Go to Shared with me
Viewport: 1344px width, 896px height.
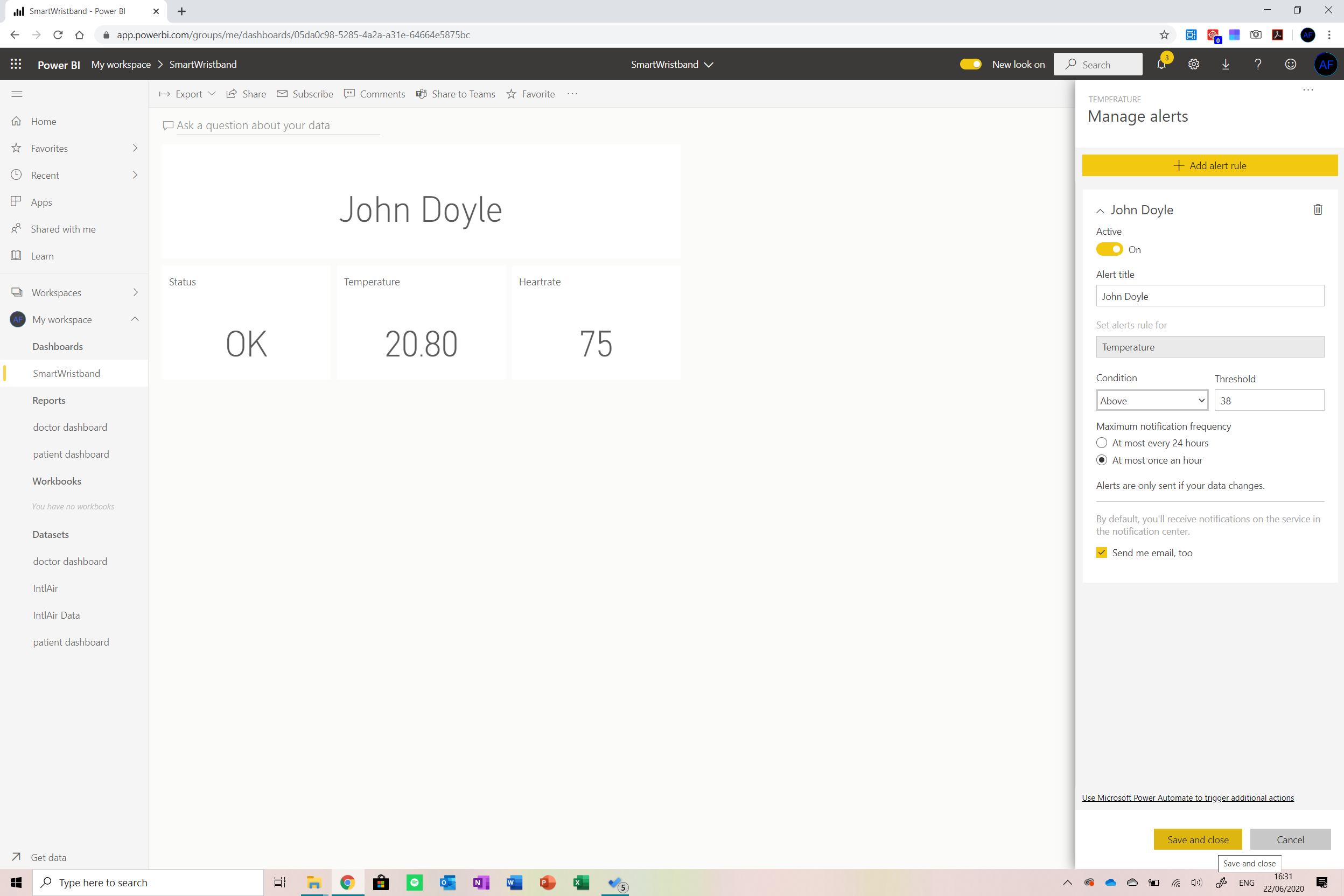point(63,229)
